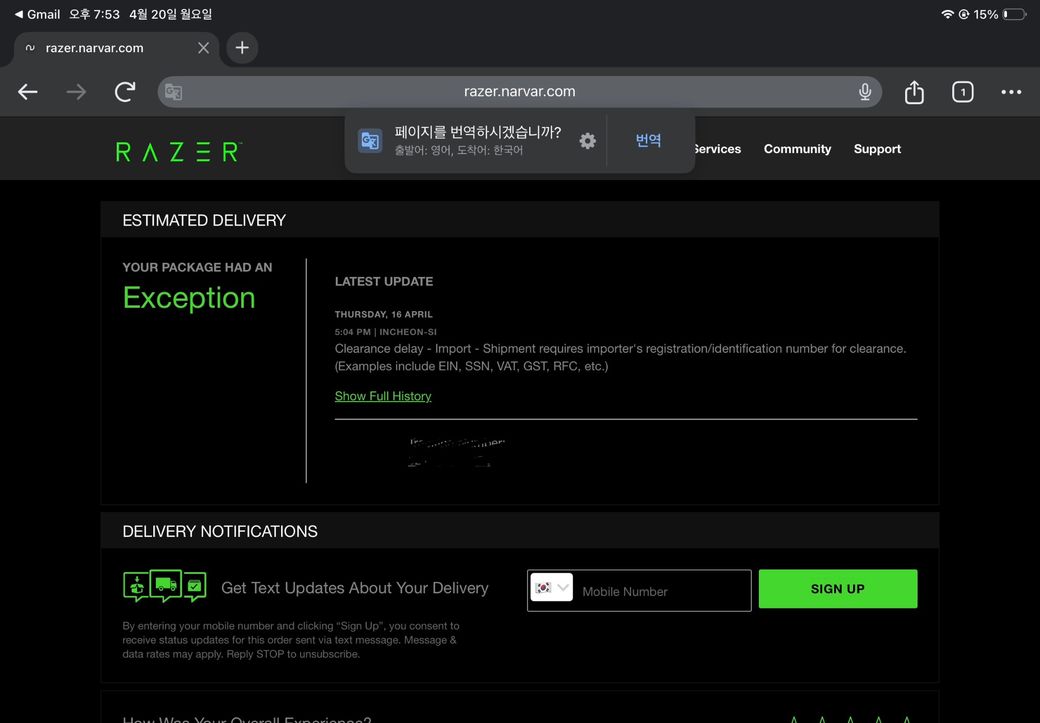Image resolution: width=1040 pixels, height=723 pixels.
Task: Close the razer.narvar.com tab
Action: [203, 48]
